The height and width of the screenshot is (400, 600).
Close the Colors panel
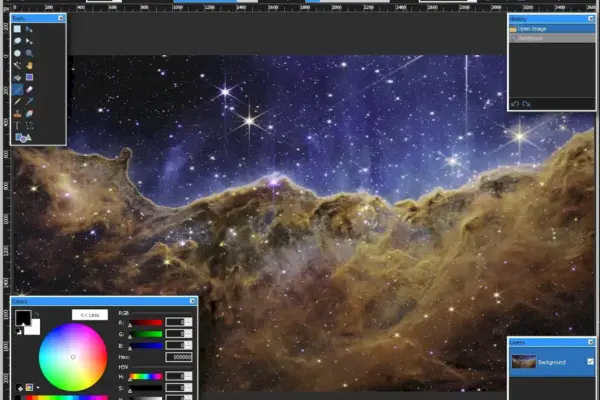(x=192, y=301)
